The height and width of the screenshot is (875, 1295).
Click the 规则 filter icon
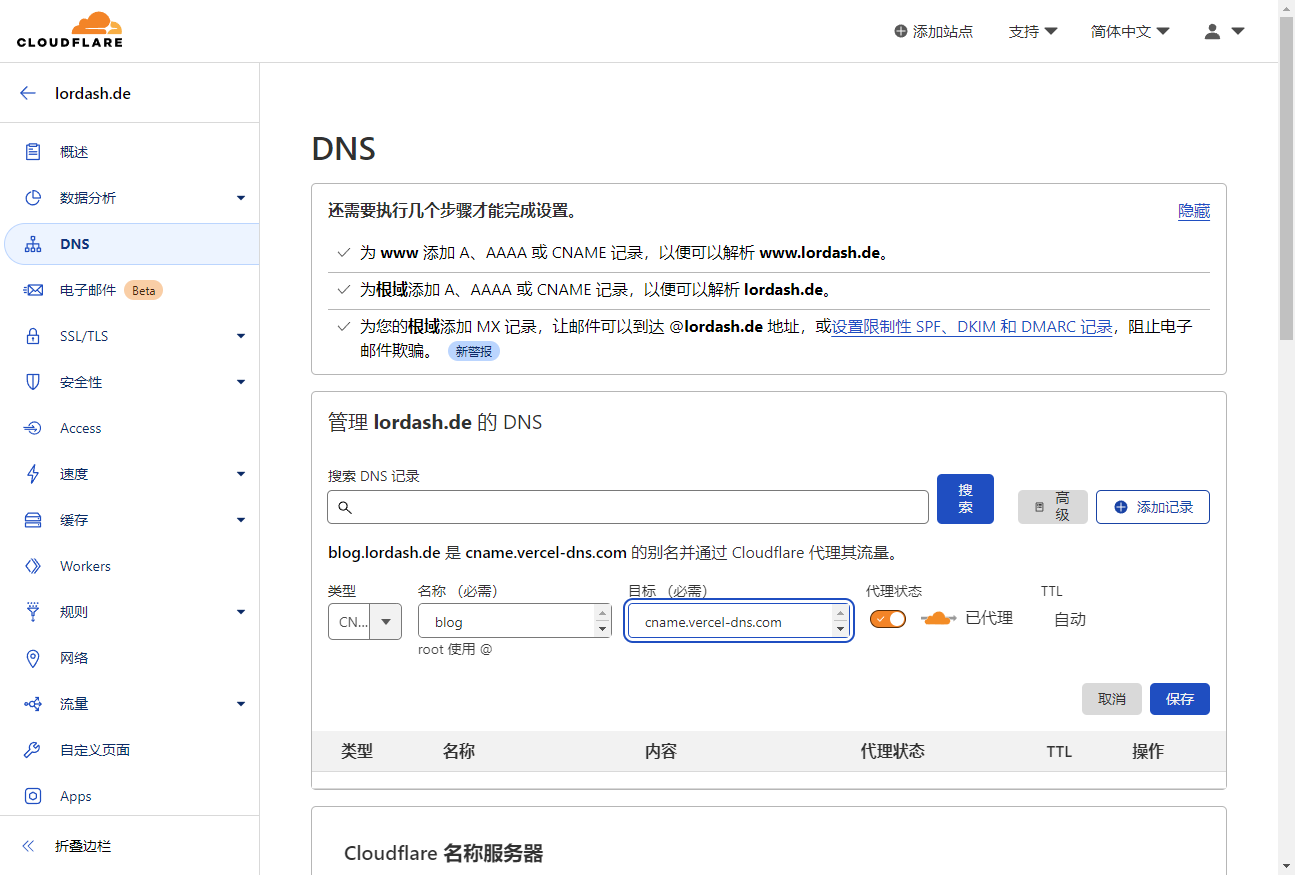(x=33, y=612)
